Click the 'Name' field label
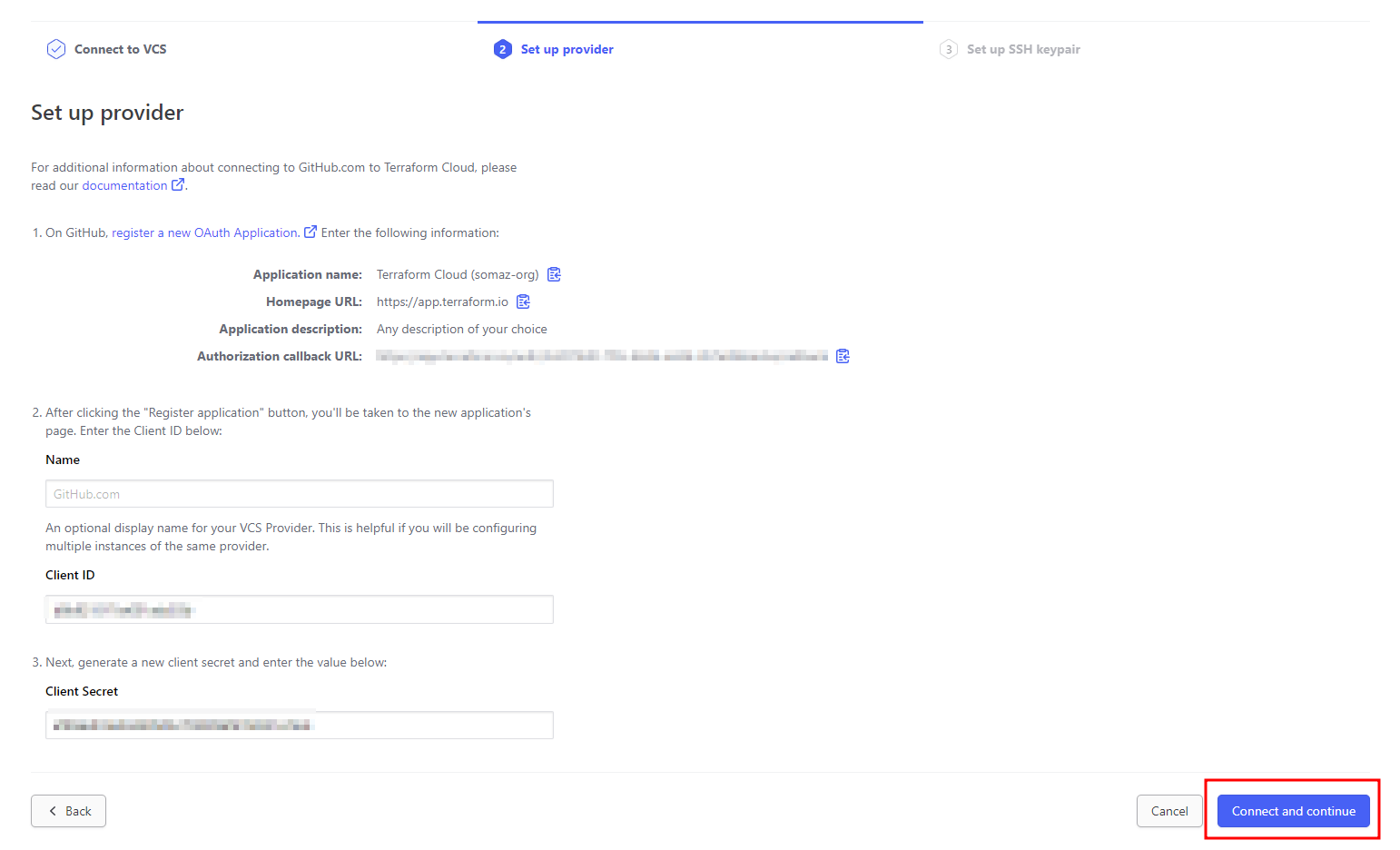1400x850 pixels. tap(63, 460)
